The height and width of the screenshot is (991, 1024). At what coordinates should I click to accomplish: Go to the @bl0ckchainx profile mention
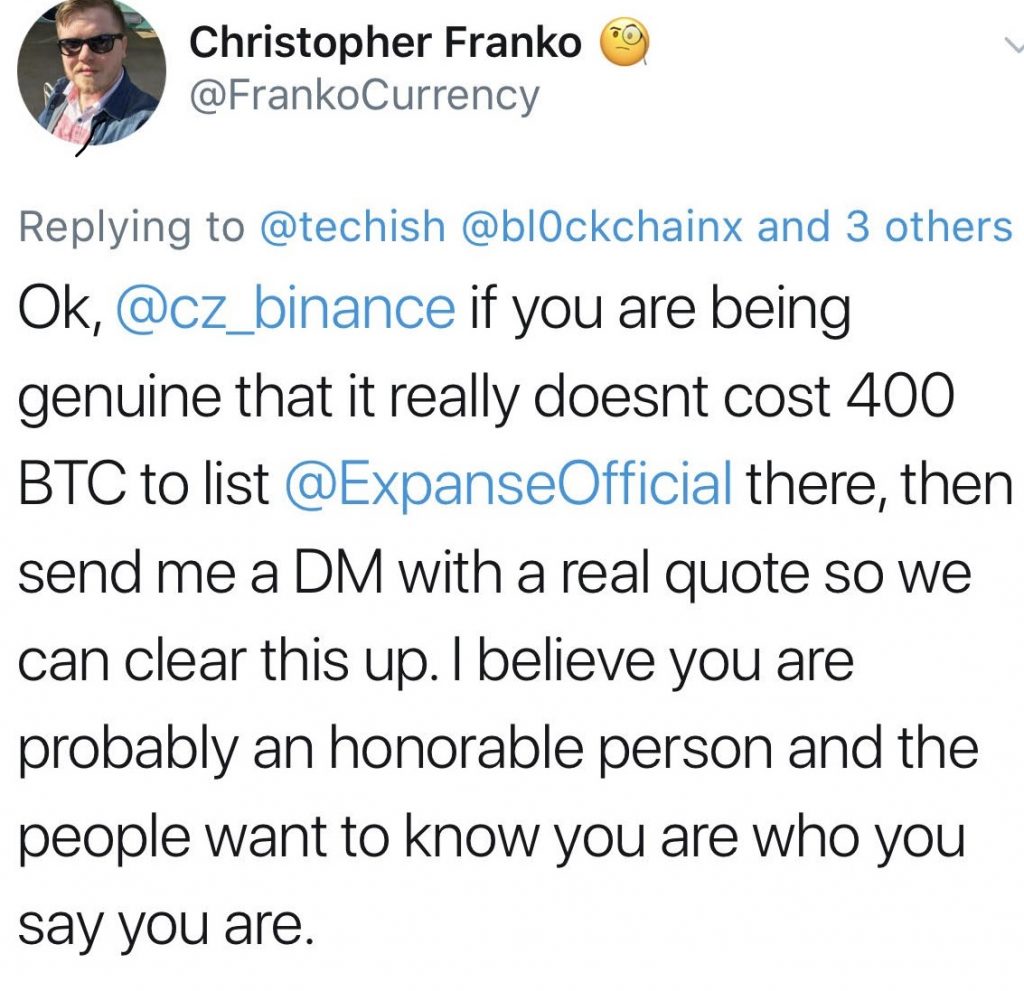[601, 227]
